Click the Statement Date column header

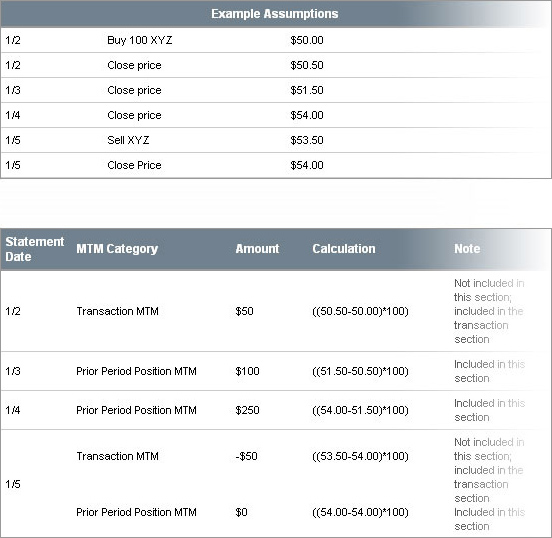pyautogui.click(x=34, y=249)
